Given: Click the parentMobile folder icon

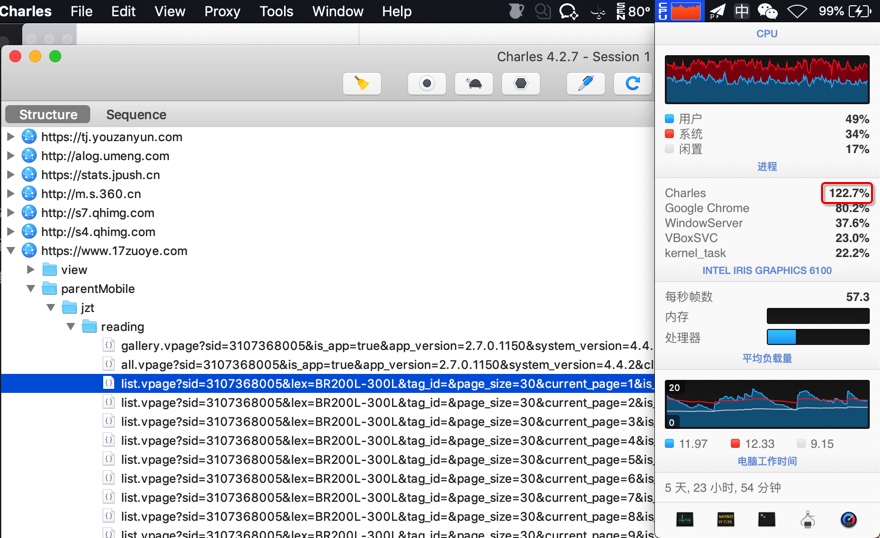Looking at the screenshot, I should [50, 288].
